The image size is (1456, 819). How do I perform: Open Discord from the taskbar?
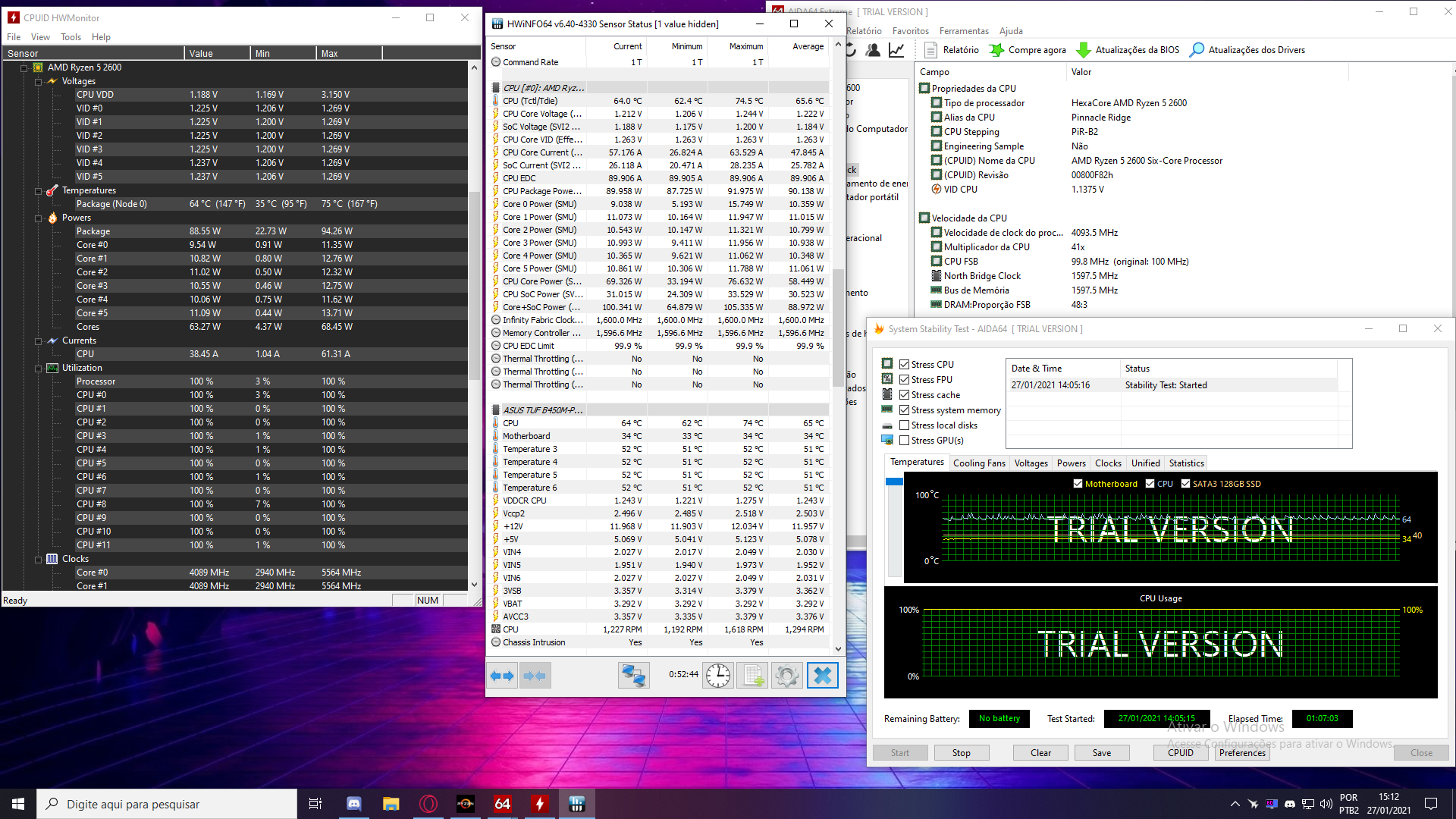point(353,804)
